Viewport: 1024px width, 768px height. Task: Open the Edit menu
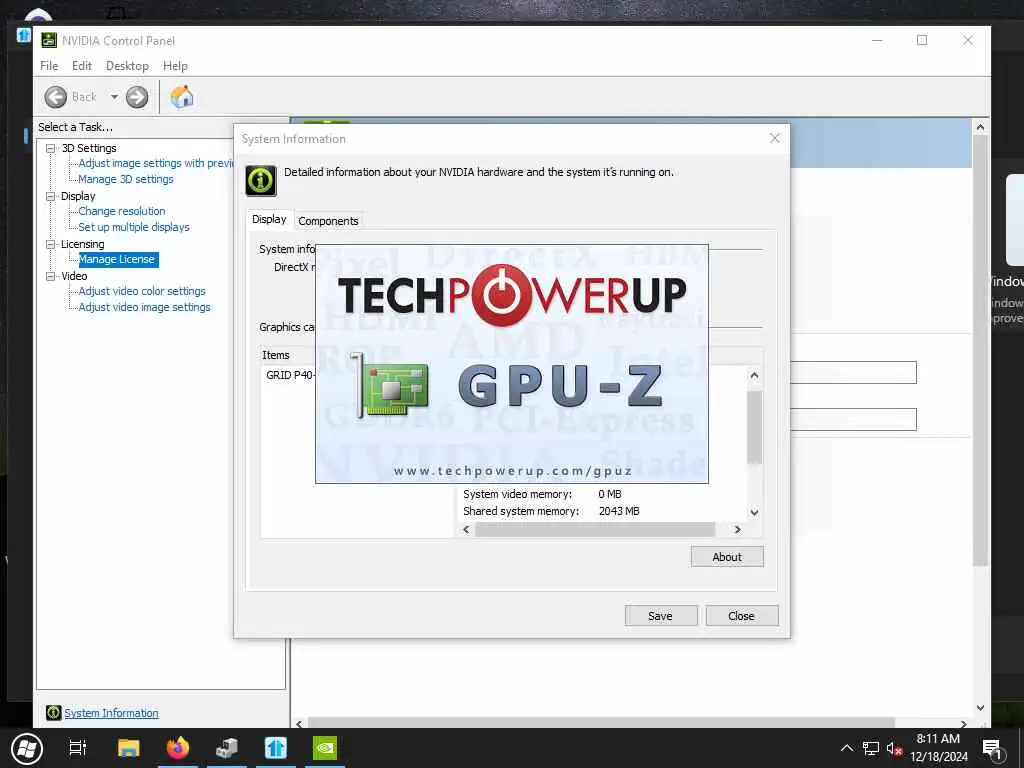click(x=82, y=66)
